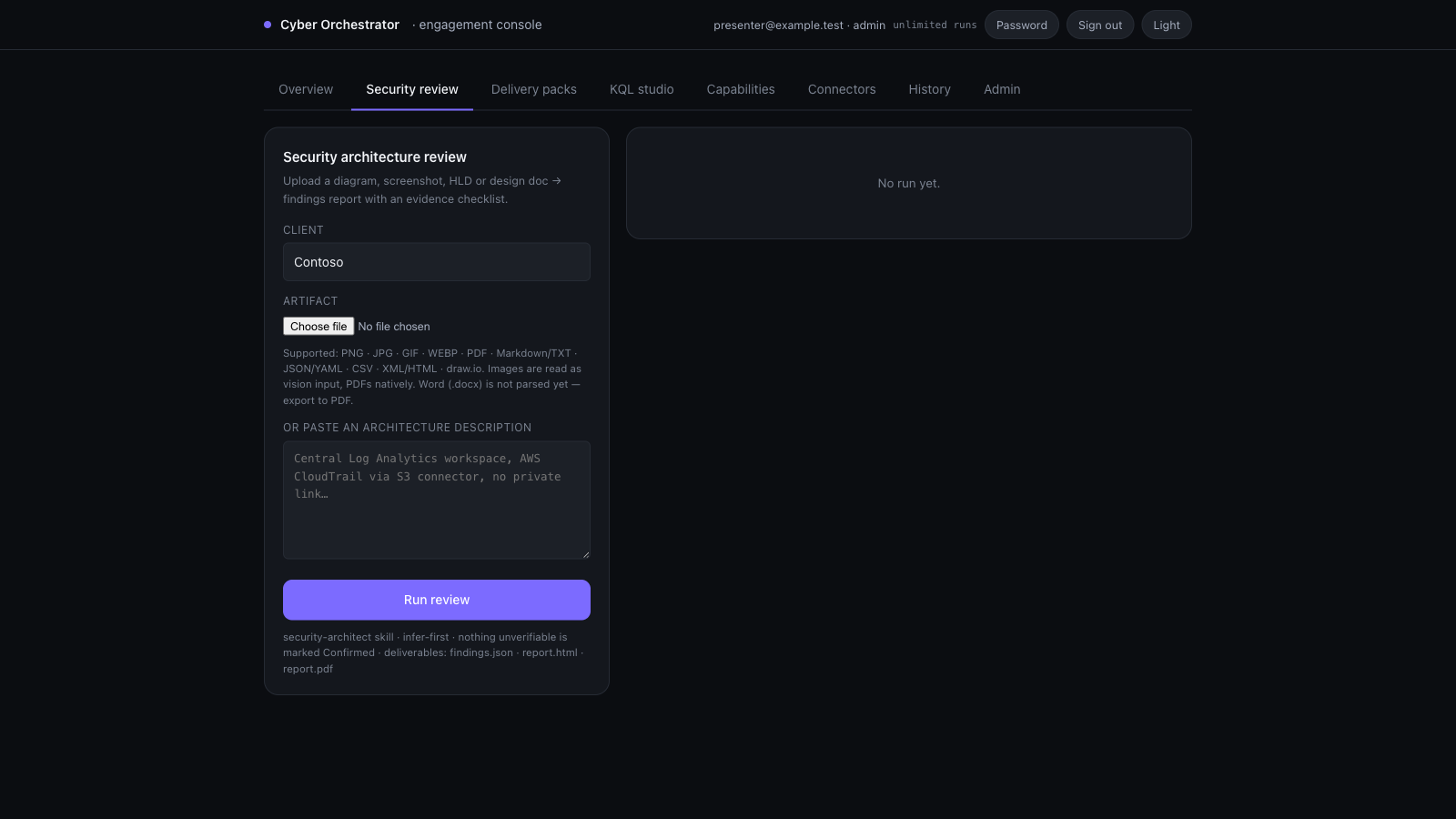Click the 'No file chosen' text
The height and width of the screenshot is (819, 1456).
pyautogui.click(x=394, y=327)
